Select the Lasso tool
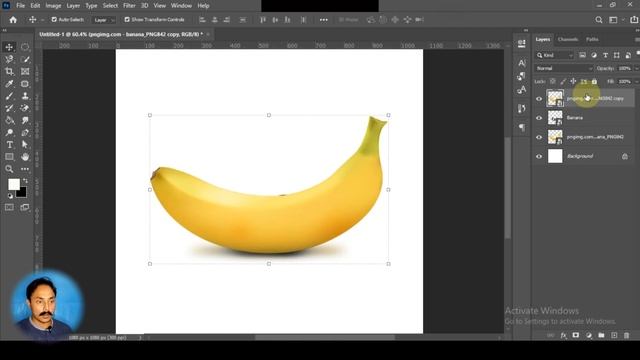Viewport: 640px width, 360px height. click(x=9, y=59)
